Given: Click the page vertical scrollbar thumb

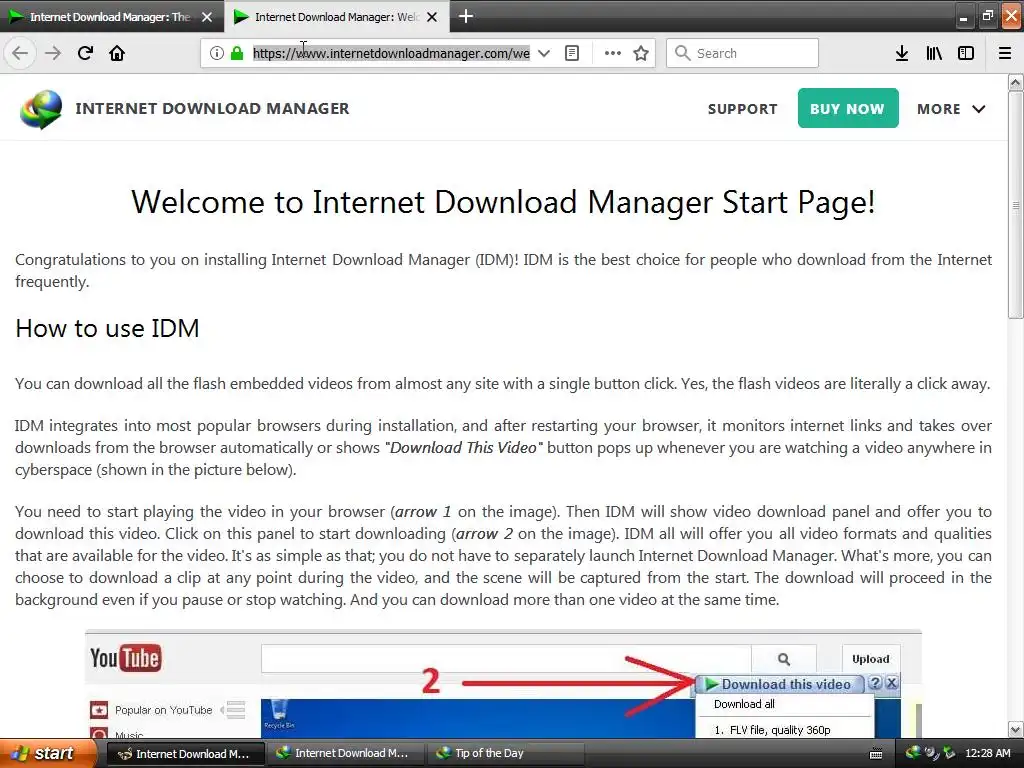Looking at the screenshot, I should (x=1016, y=204).
